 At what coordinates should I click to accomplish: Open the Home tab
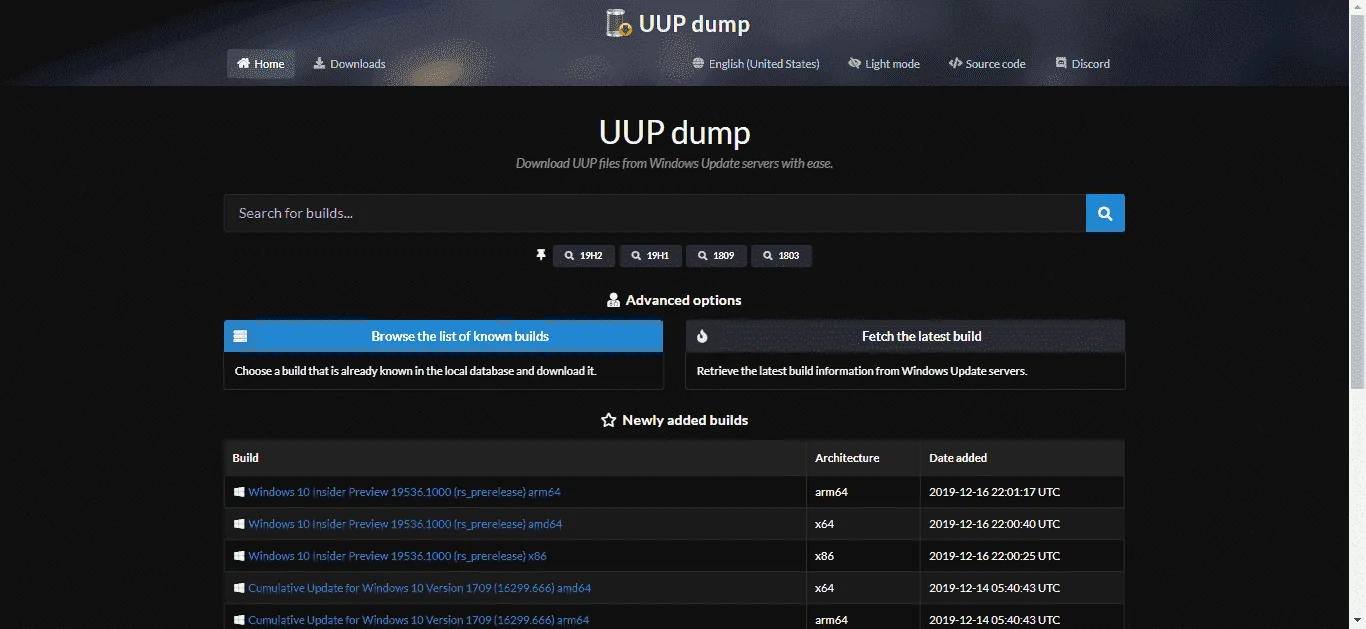coord(261,64)
